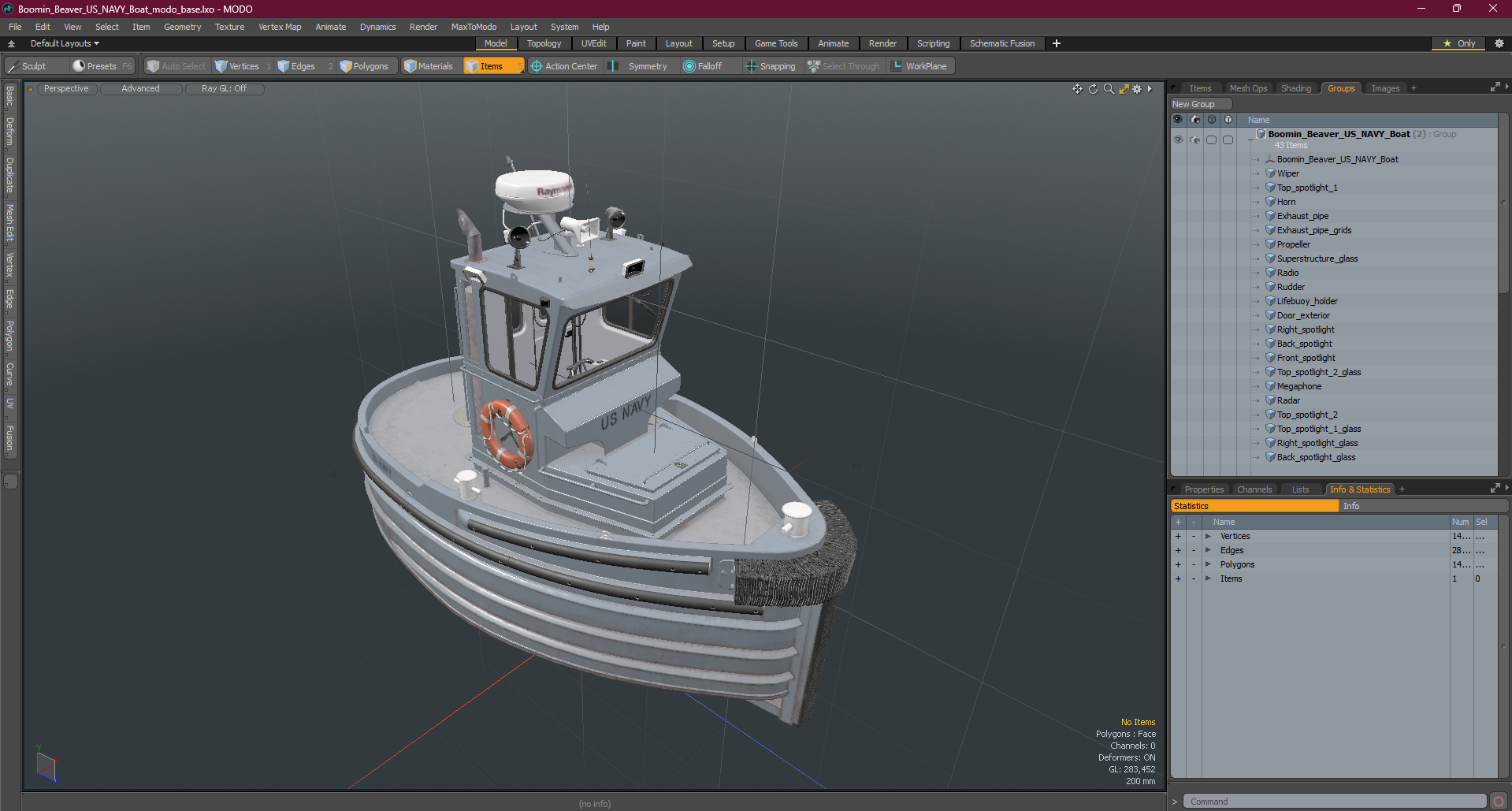
Task: Select the Info button in statistics panel
Action: coord(1424,506)
